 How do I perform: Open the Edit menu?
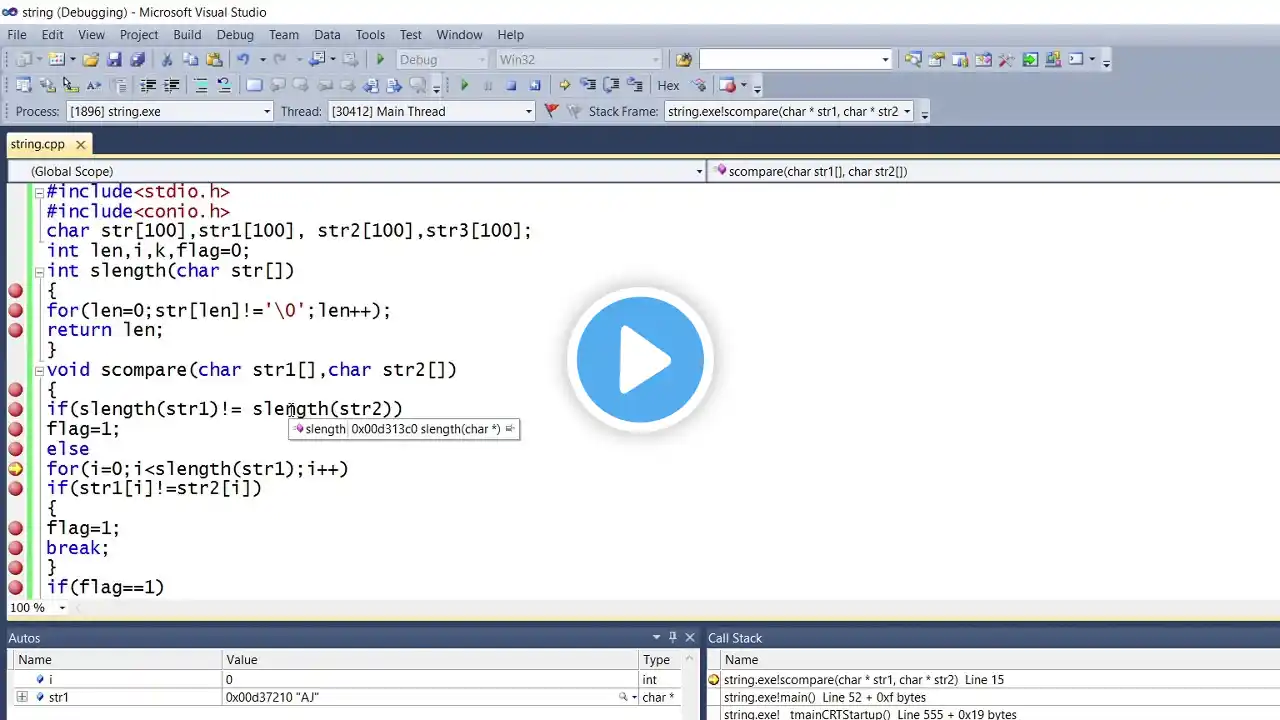coord(52,34)
